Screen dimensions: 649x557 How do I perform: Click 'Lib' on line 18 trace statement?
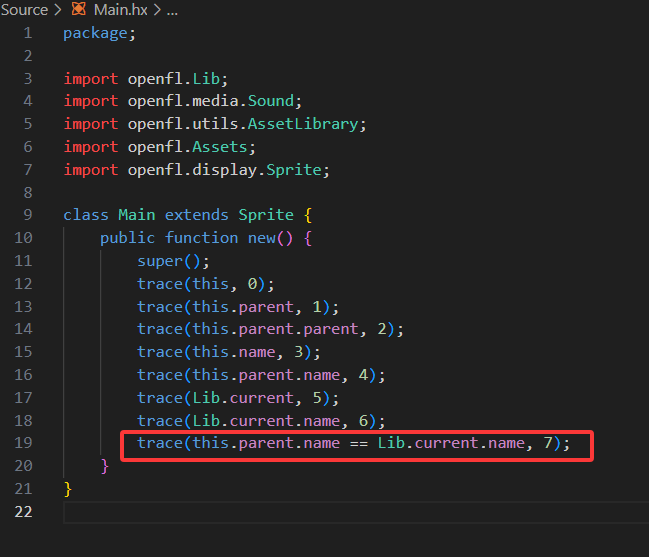(x=206, y=421)
